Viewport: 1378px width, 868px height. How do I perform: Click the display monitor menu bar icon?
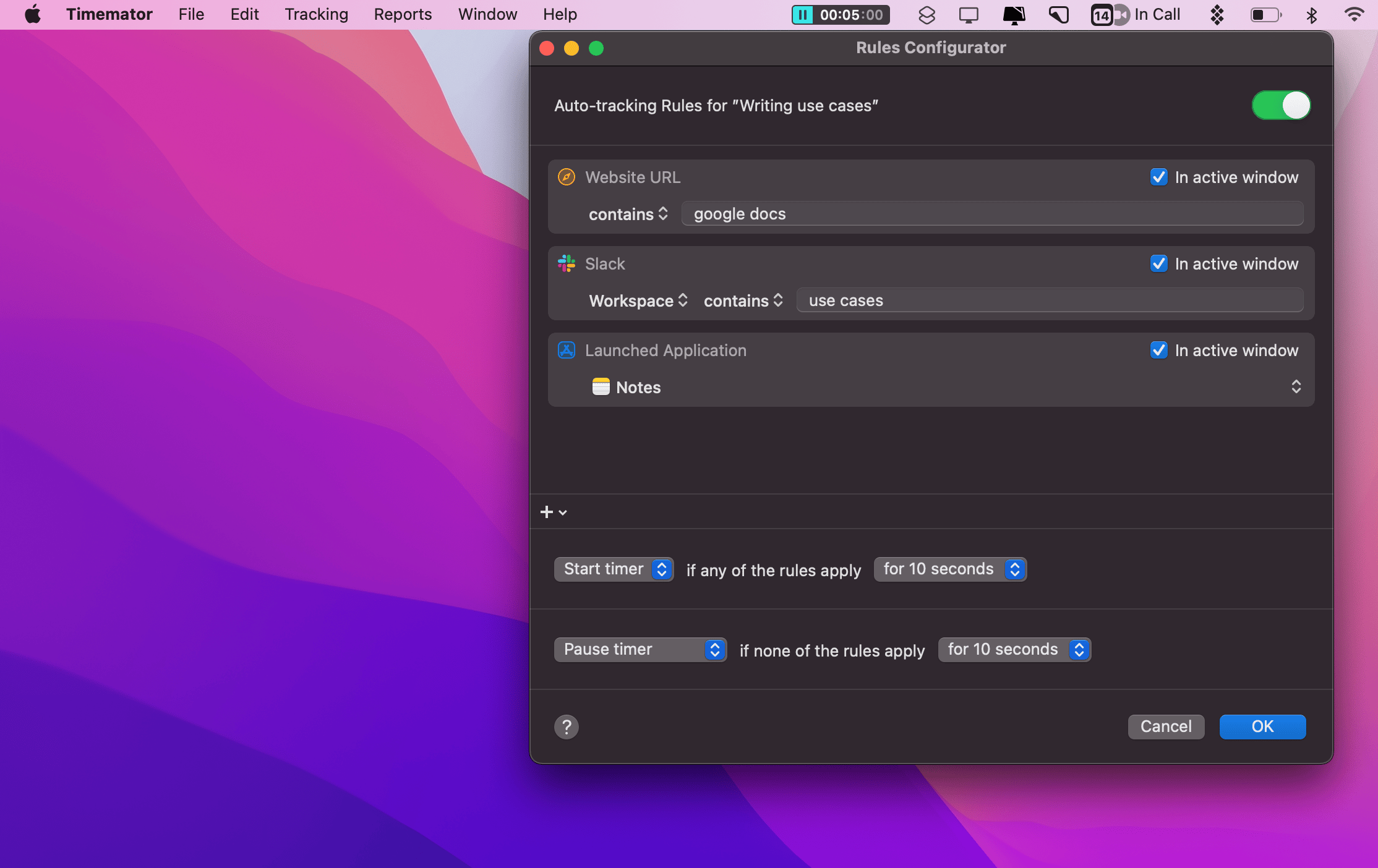pos(969,14)
